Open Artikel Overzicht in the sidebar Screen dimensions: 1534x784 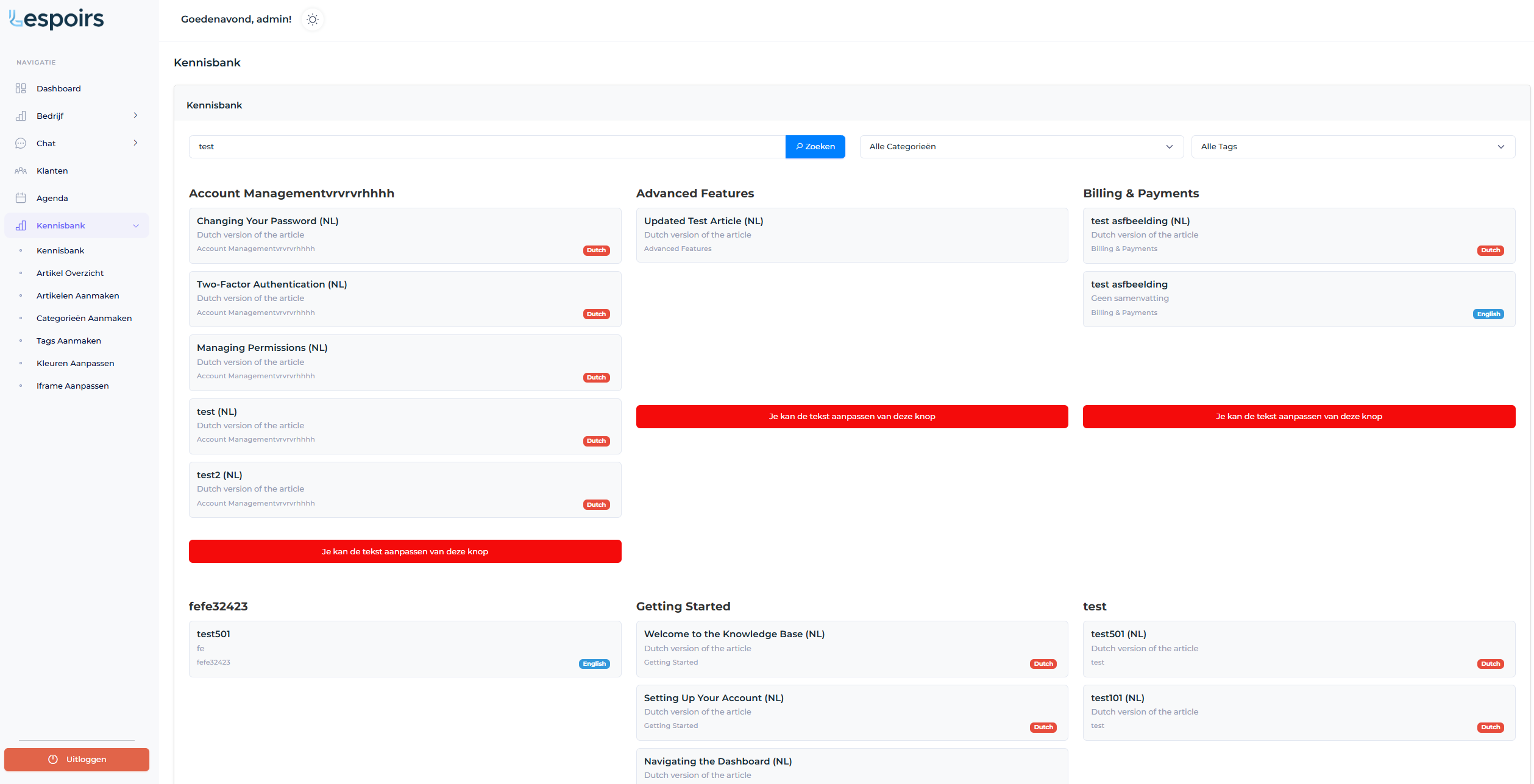tap(70, 273)
